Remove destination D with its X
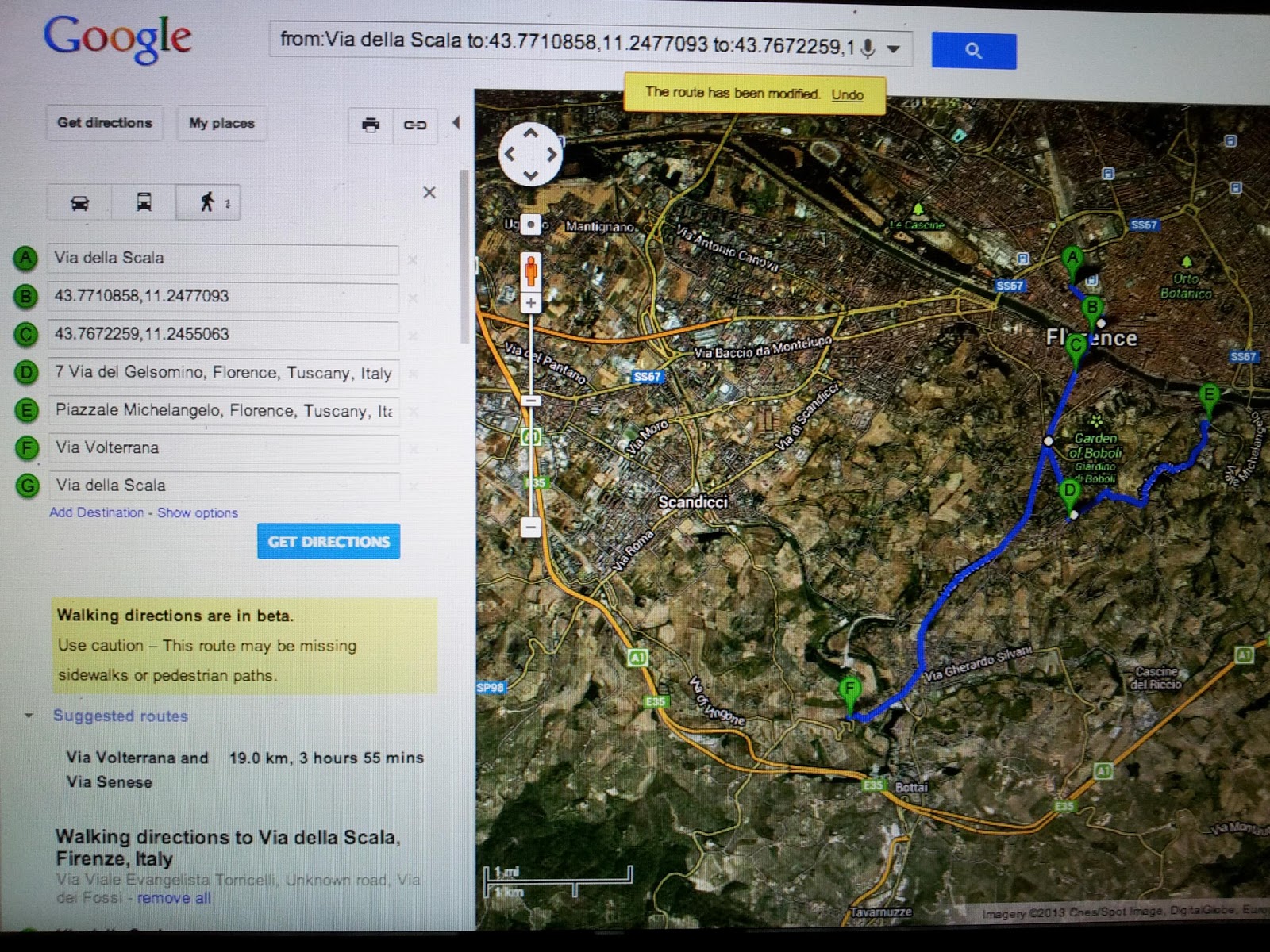This screenshot has height=952, width=1270. [x=413, y=374]
